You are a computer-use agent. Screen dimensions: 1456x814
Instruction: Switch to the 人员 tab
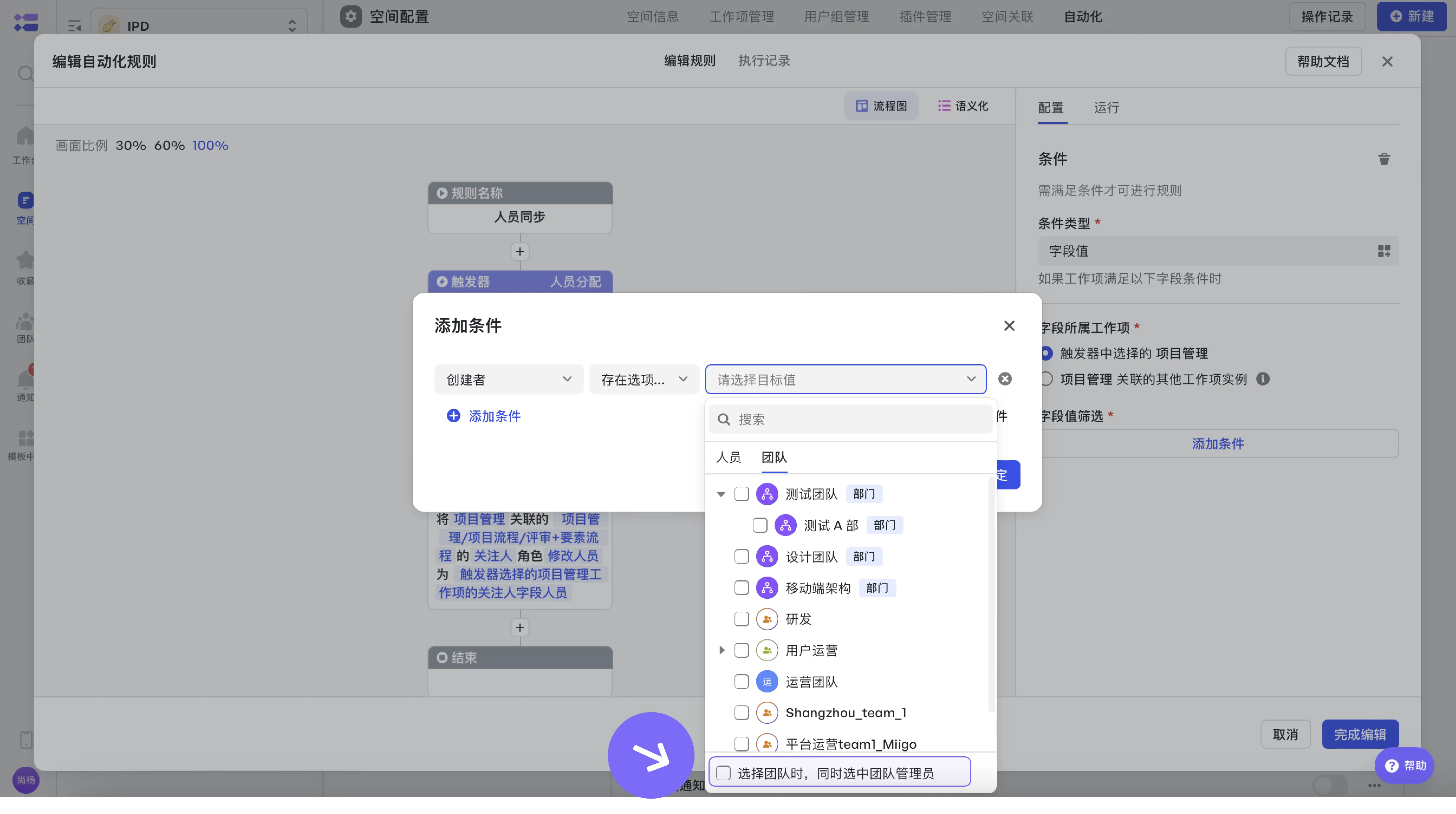[728, 457]
